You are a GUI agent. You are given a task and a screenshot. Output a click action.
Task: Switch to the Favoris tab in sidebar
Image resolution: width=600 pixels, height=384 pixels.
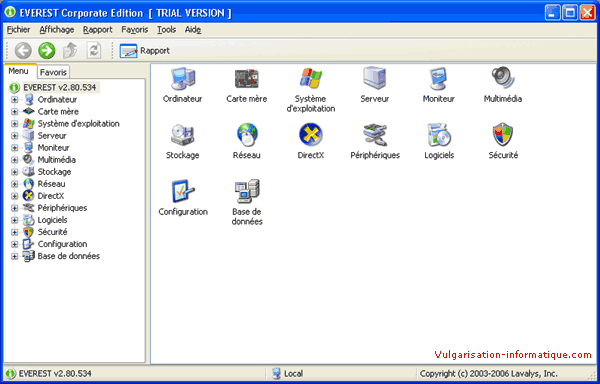click(x=54, y=72)
